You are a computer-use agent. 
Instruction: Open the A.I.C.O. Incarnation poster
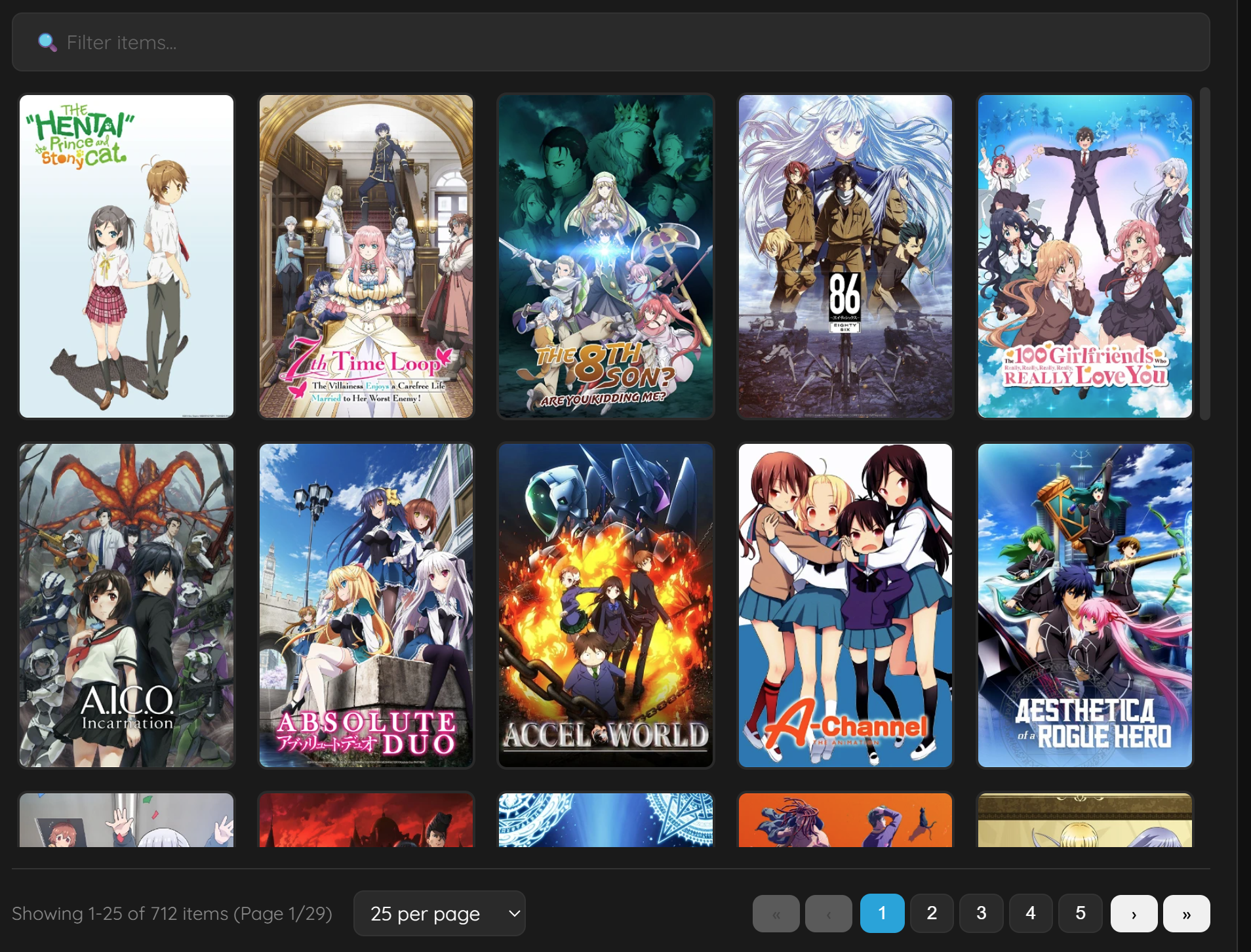tap(127, 606)
